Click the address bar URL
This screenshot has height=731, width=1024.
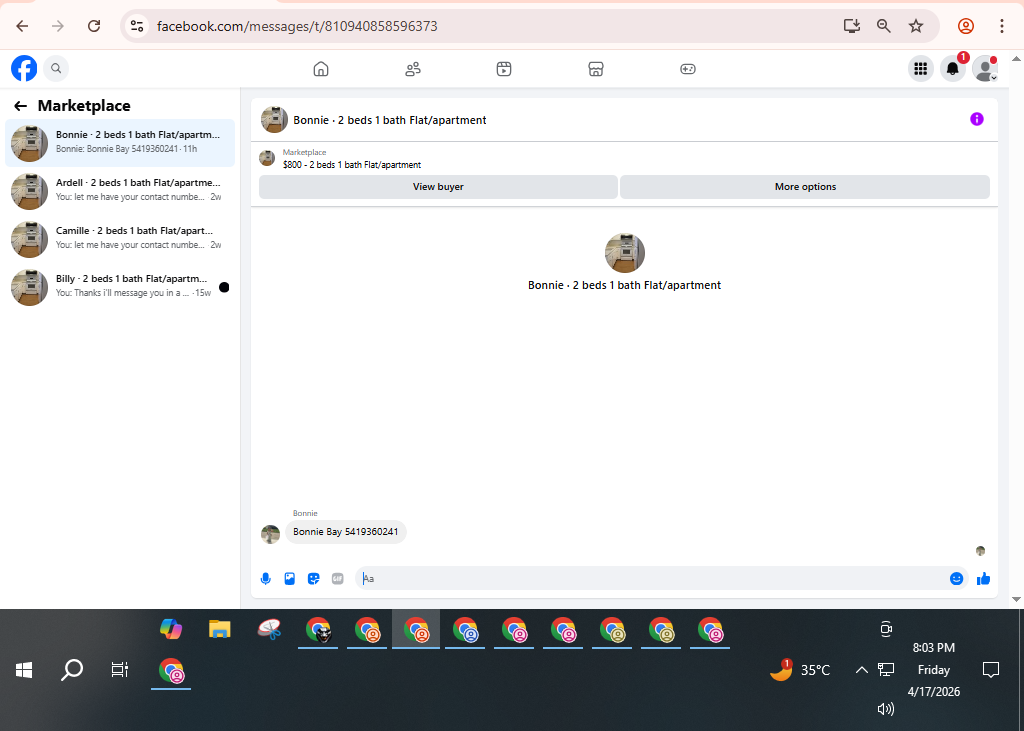pyautogui.click(x=297, y=26)
